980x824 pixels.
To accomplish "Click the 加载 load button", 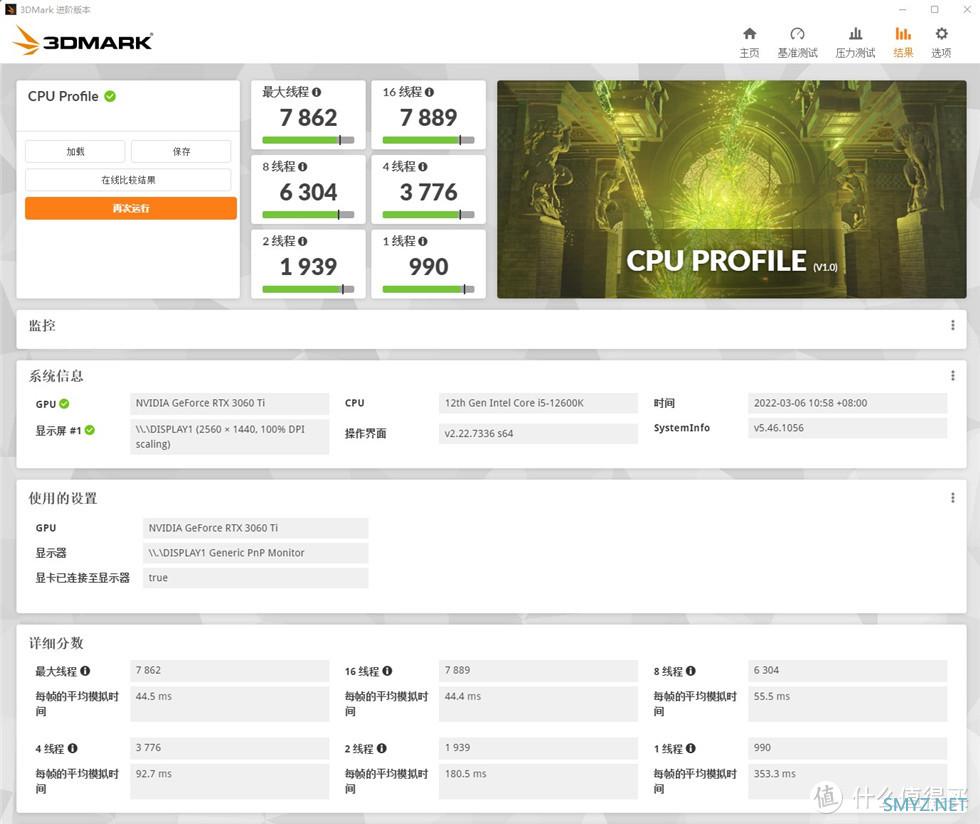I will coord(75,152).
